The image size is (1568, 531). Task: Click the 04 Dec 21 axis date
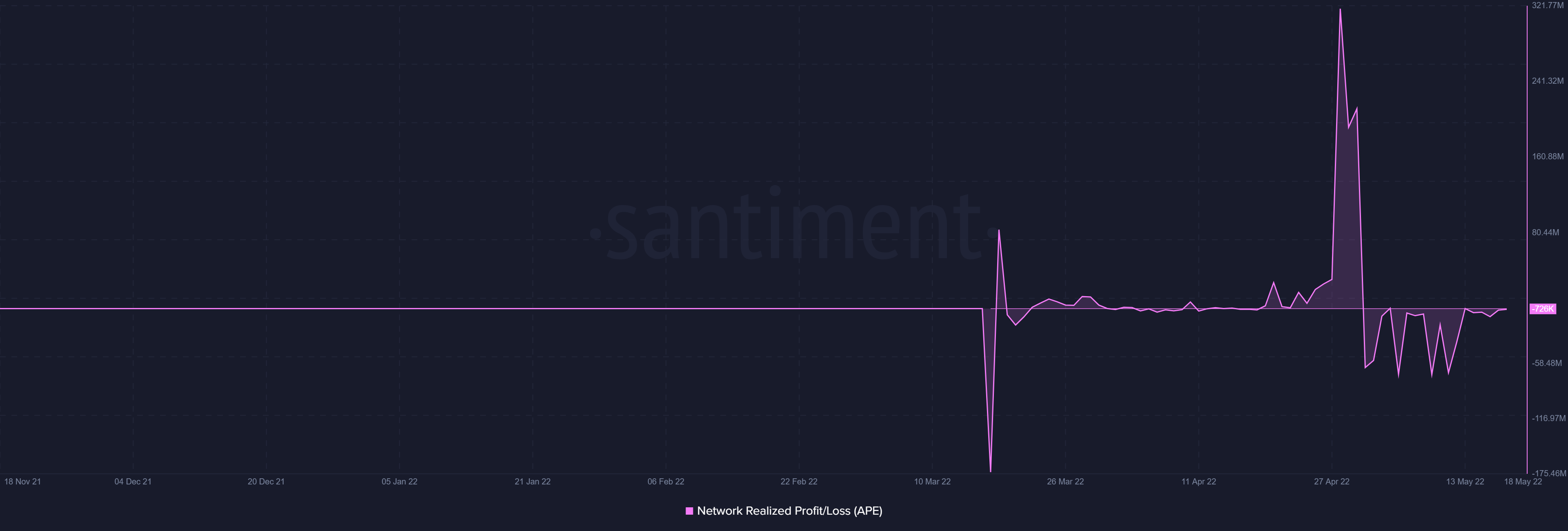pyautogui.click(x=133, y=482)
